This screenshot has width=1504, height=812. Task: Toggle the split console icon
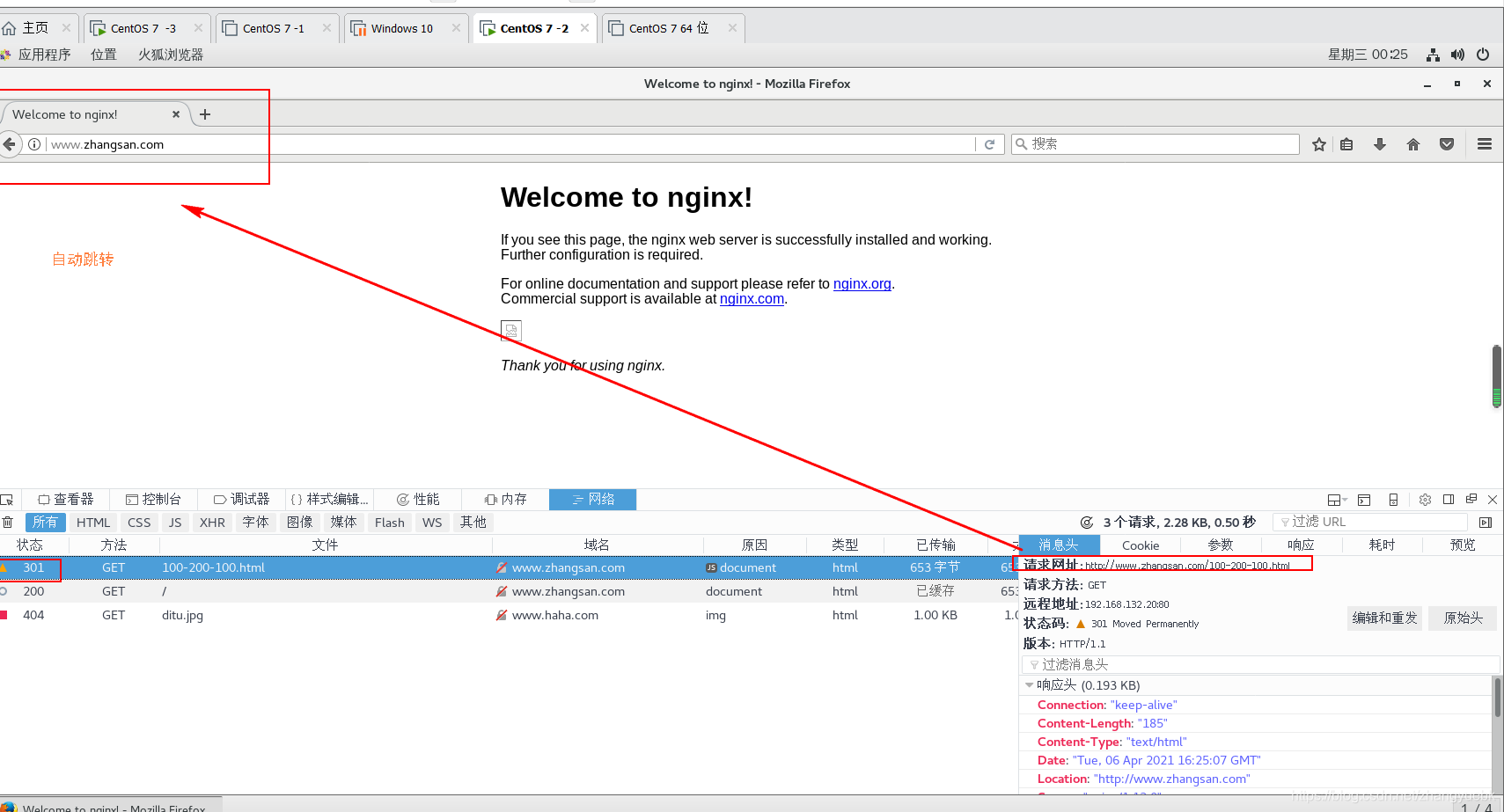(x=1364, y=500)
